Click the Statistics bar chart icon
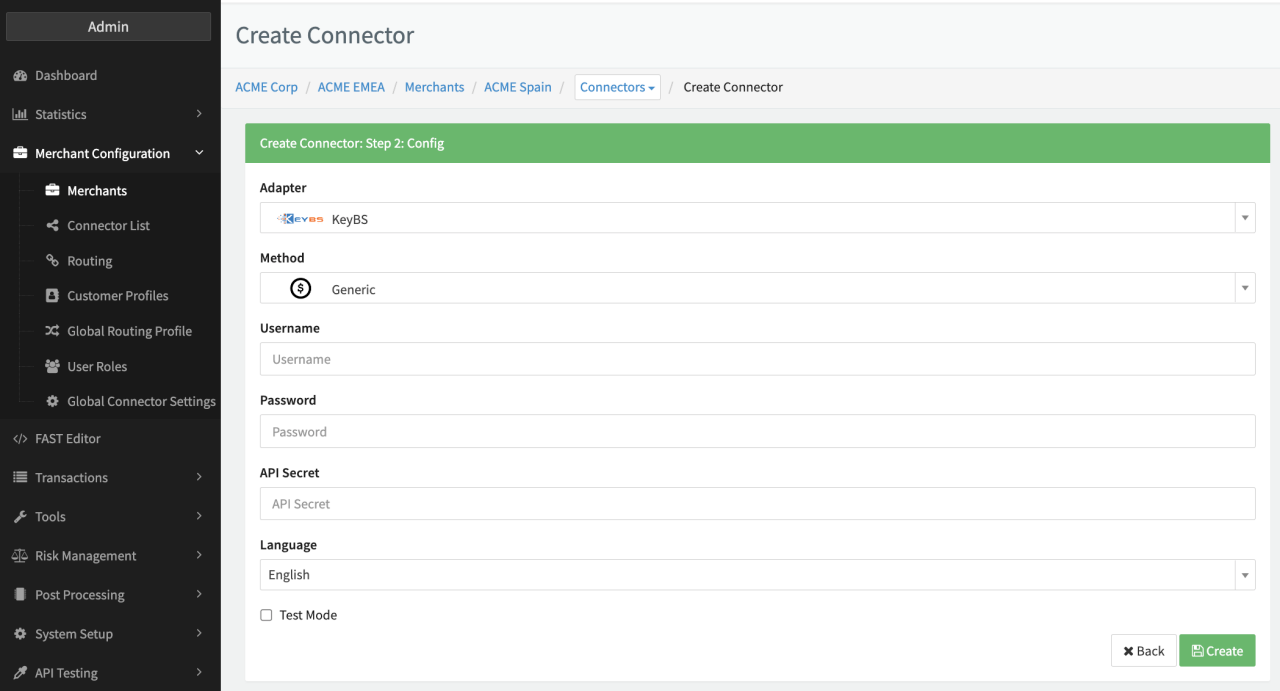The height and width of the screenshot is (691, 1280). [x=20, y=115]
